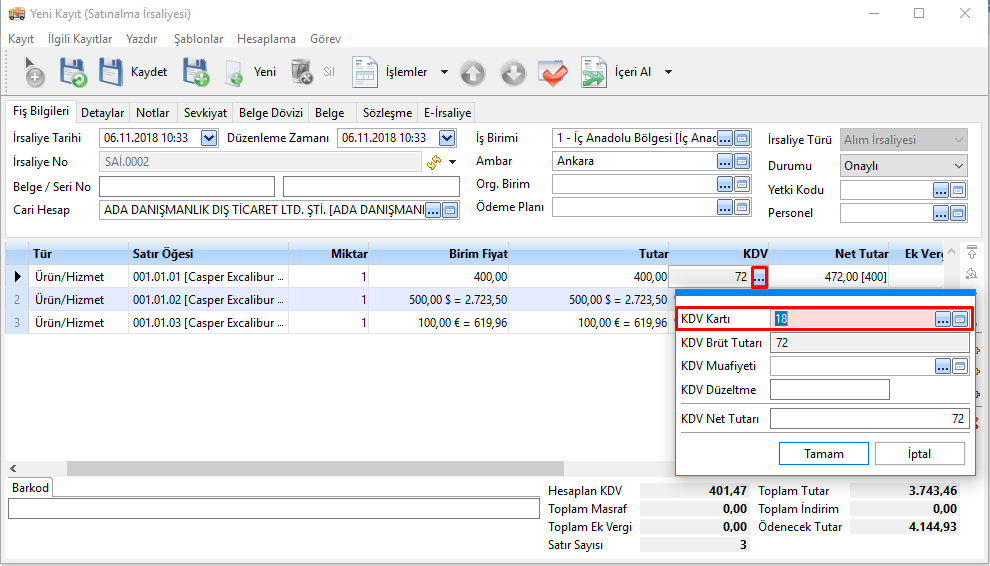Switch to the Detaylar tab

(x=102, y=113)
